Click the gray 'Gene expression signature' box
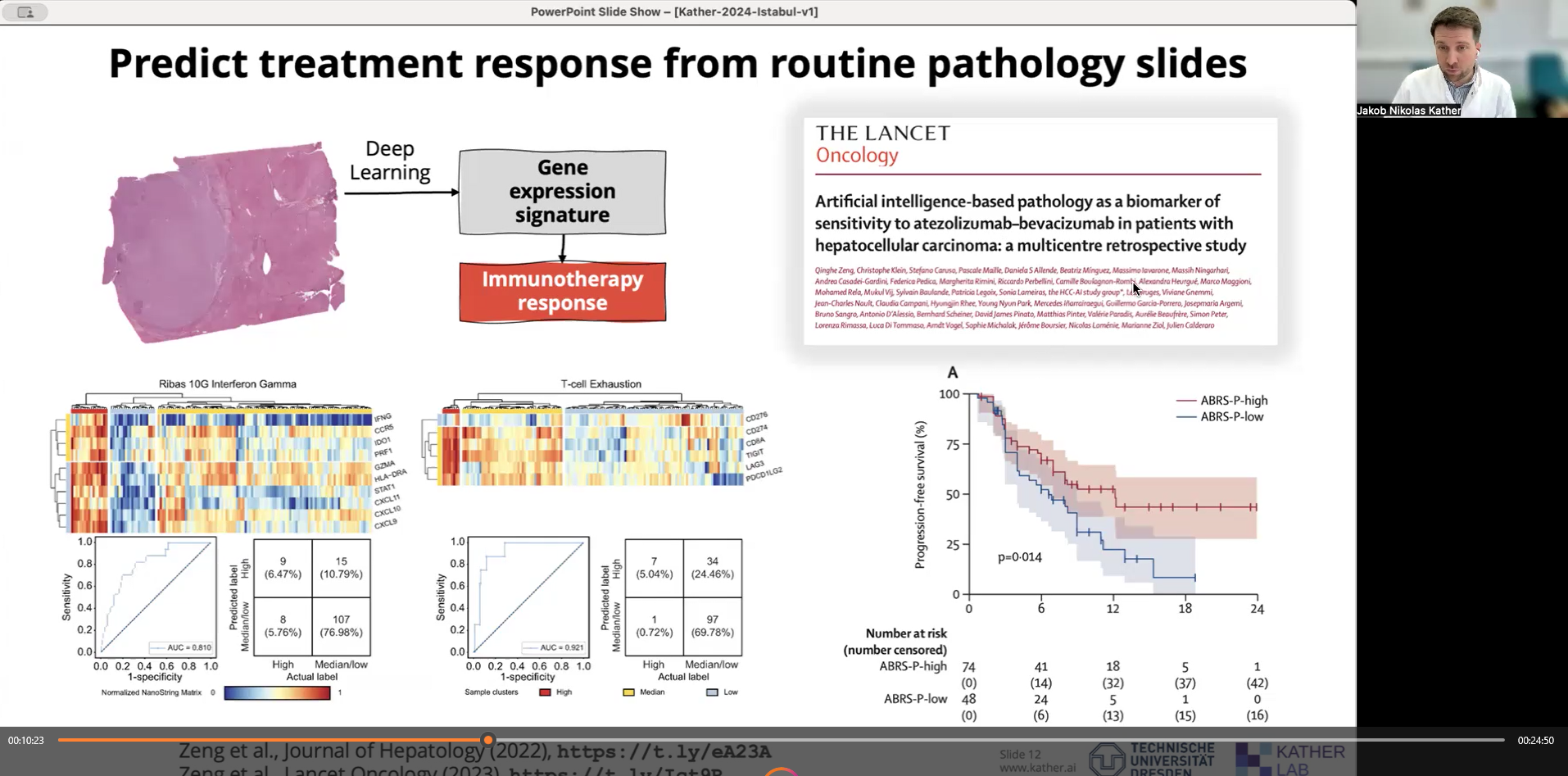The width and height of the screenshot is (1568, 776). pos(563,192)
